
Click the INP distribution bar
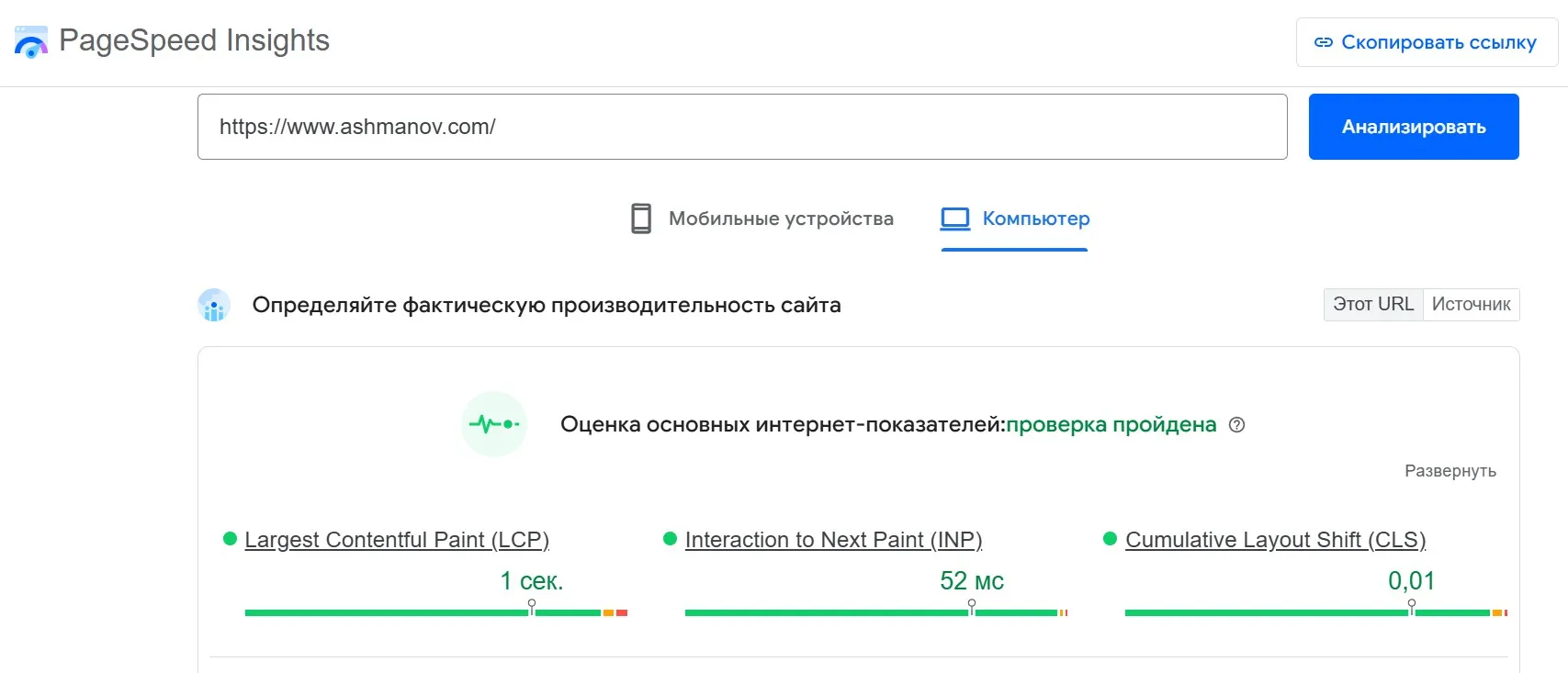876,612
